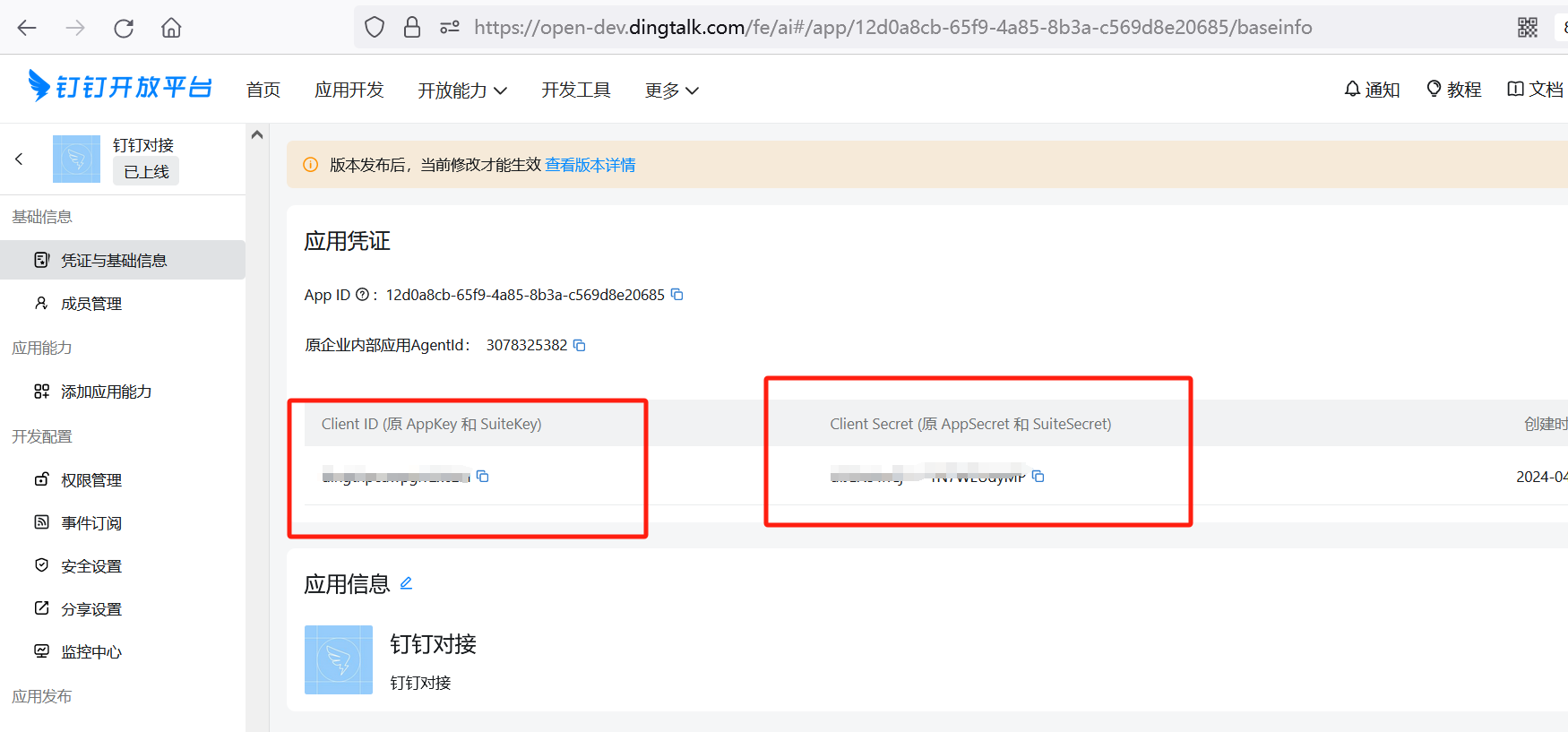Collapse sidebar with the up chevron
This screenshot has height=732, width=1568.
[257, 135]
